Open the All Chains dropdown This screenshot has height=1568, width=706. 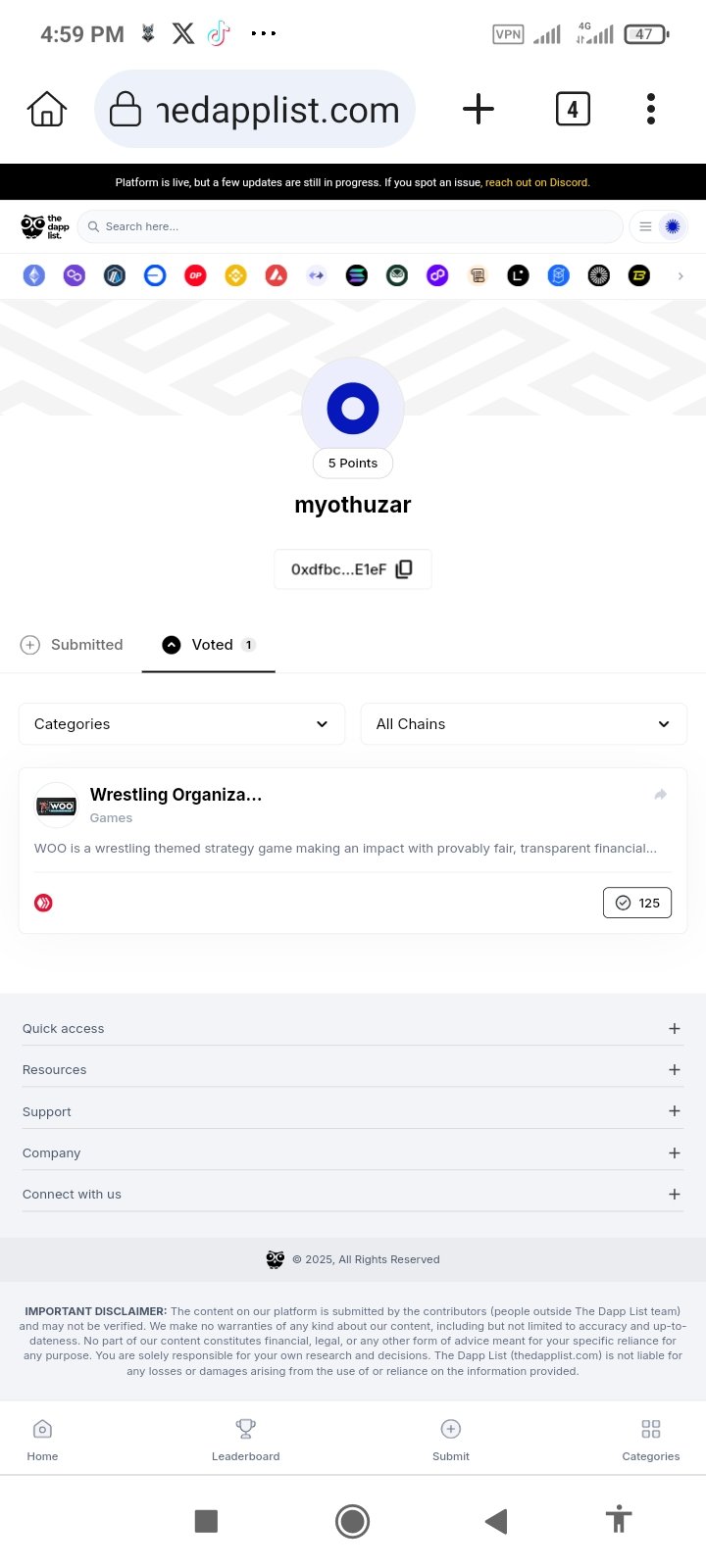tap(524, 724)
